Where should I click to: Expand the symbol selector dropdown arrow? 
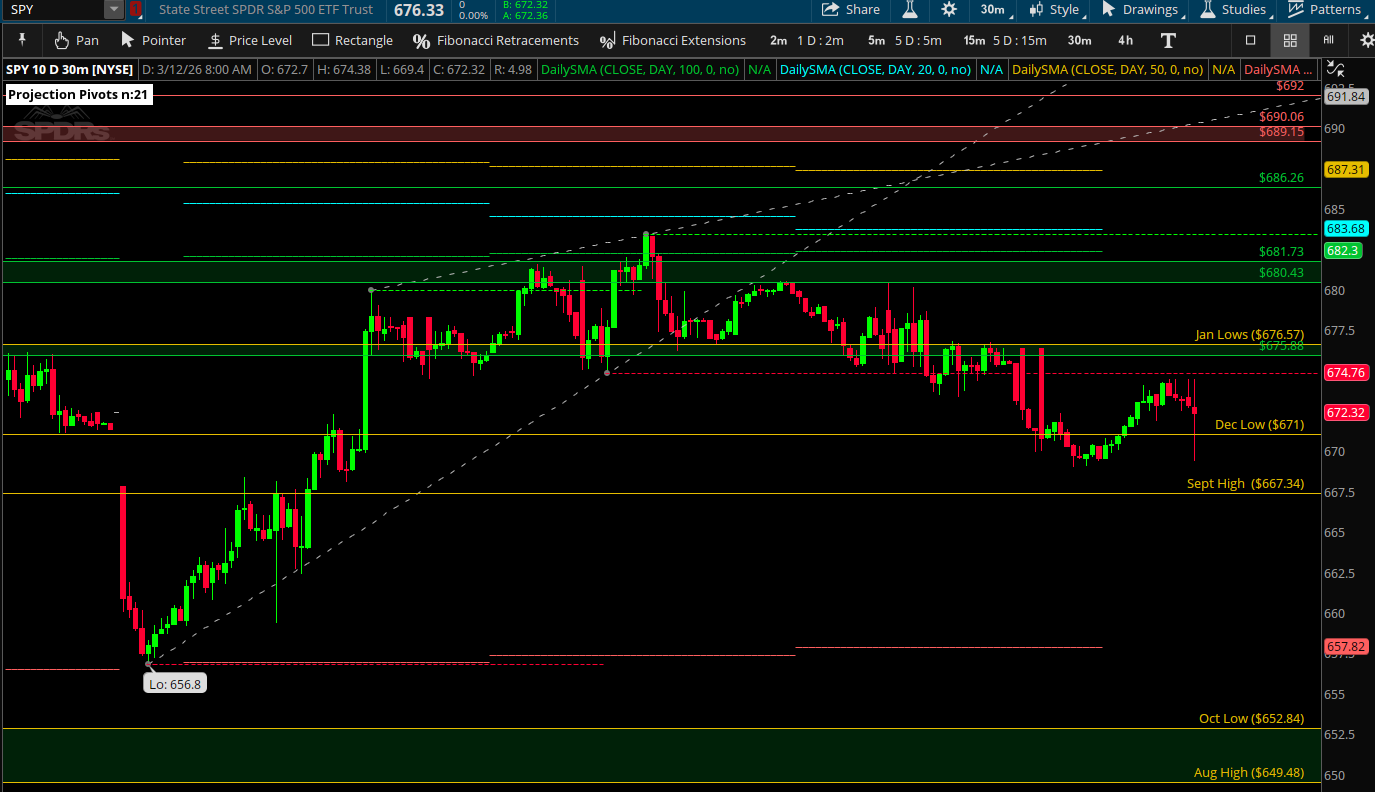click(114, 10)
